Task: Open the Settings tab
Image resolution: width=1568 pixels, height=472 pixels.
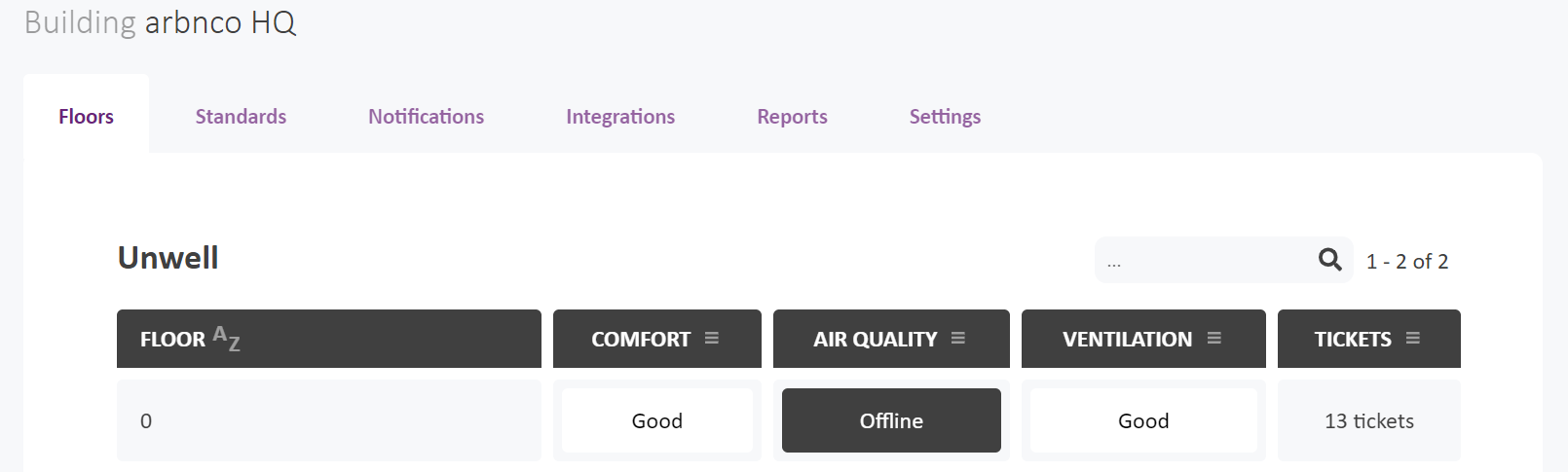Action: (x=945, y=117)
